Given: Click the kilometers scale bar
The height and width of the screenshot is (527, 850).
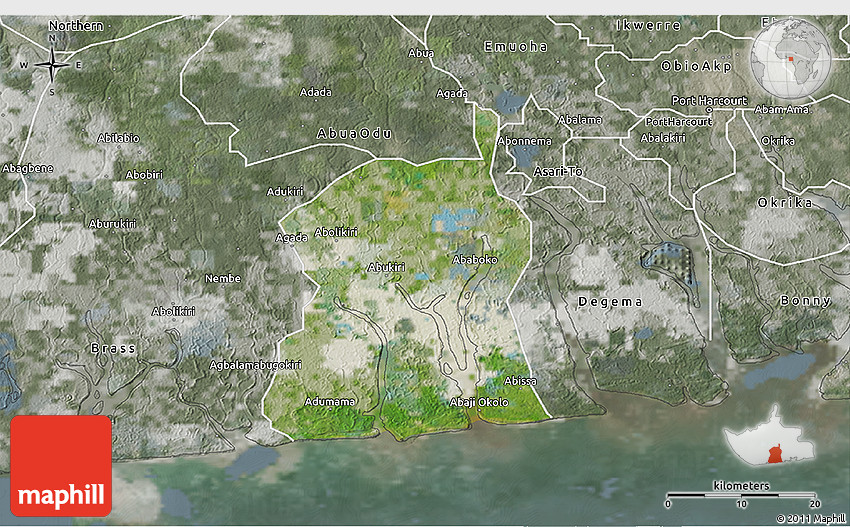Looking at the screenshot, I should (741, 495).
